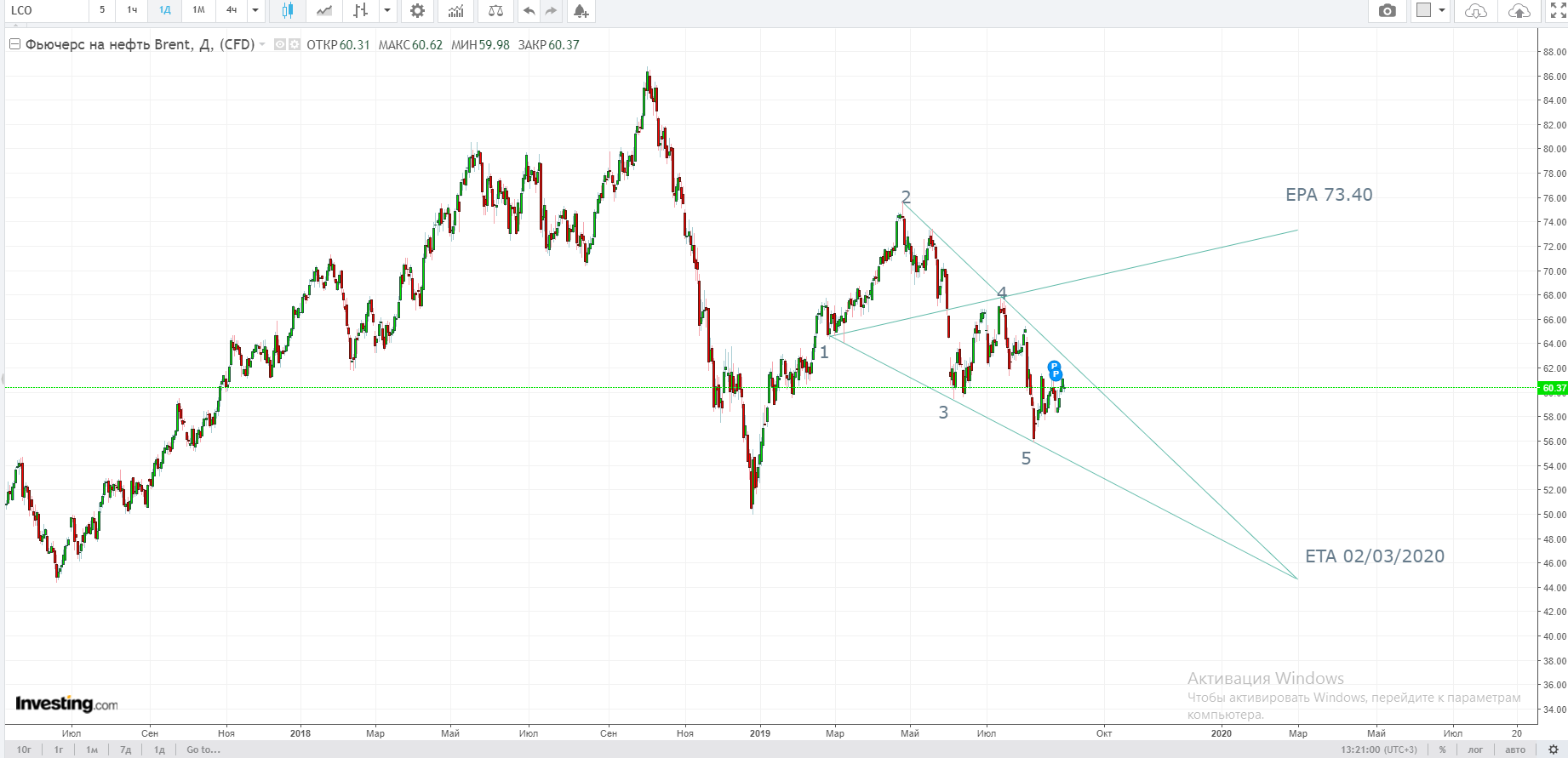
Task: Switch to line/area chart style
Action: [324, 11]
